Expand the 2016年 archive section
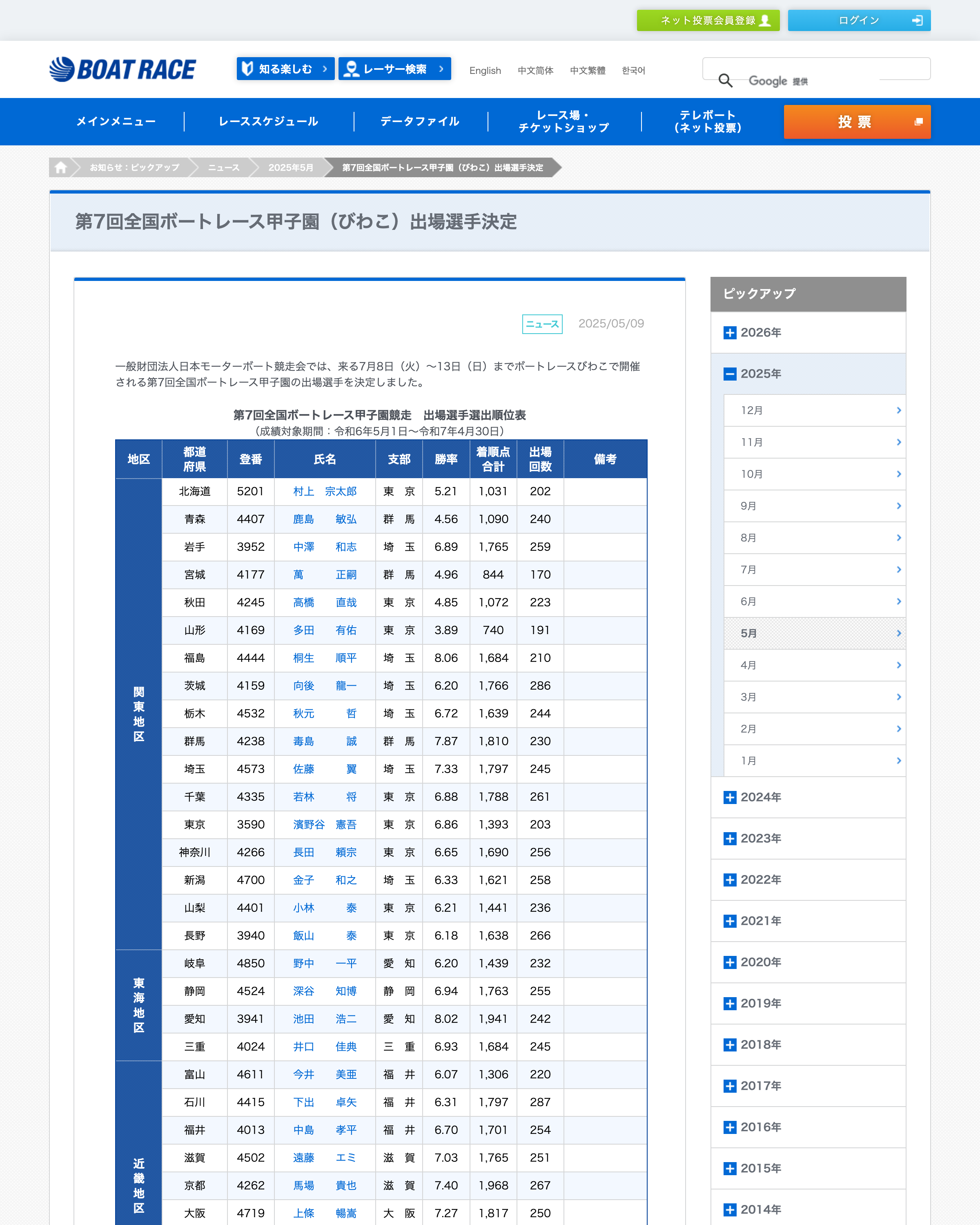 (x=808, y=1127)
